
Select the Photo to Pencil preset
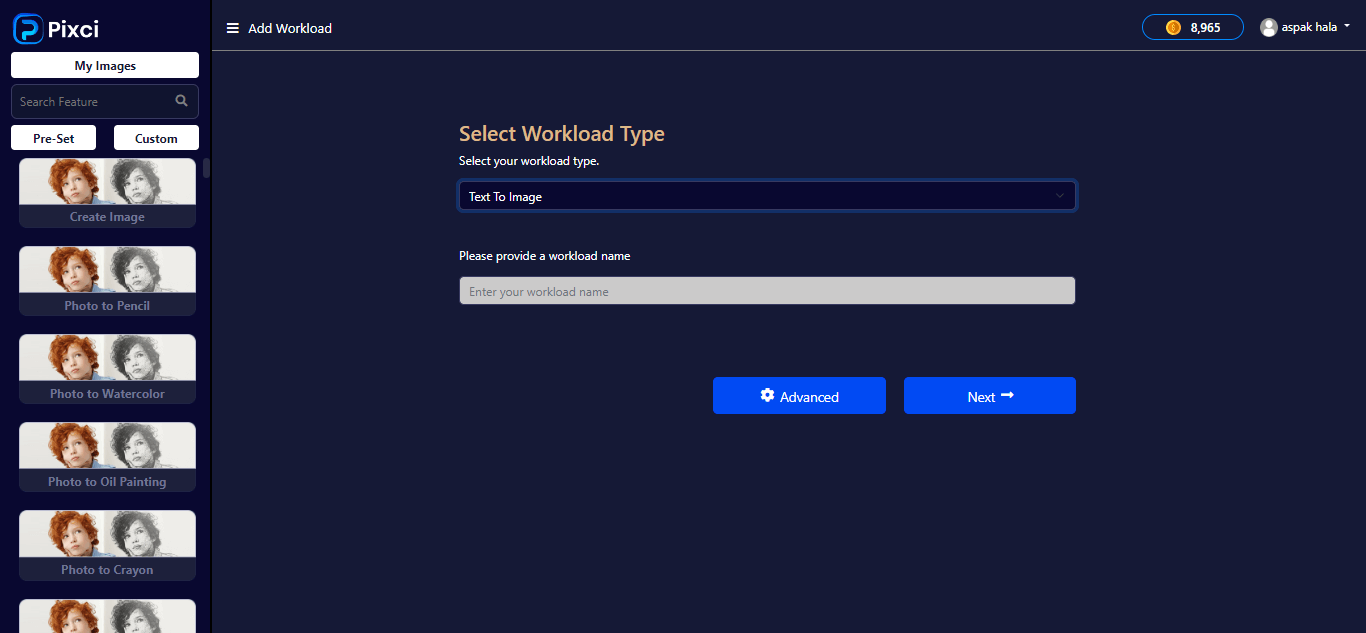[x=107, y=281]
